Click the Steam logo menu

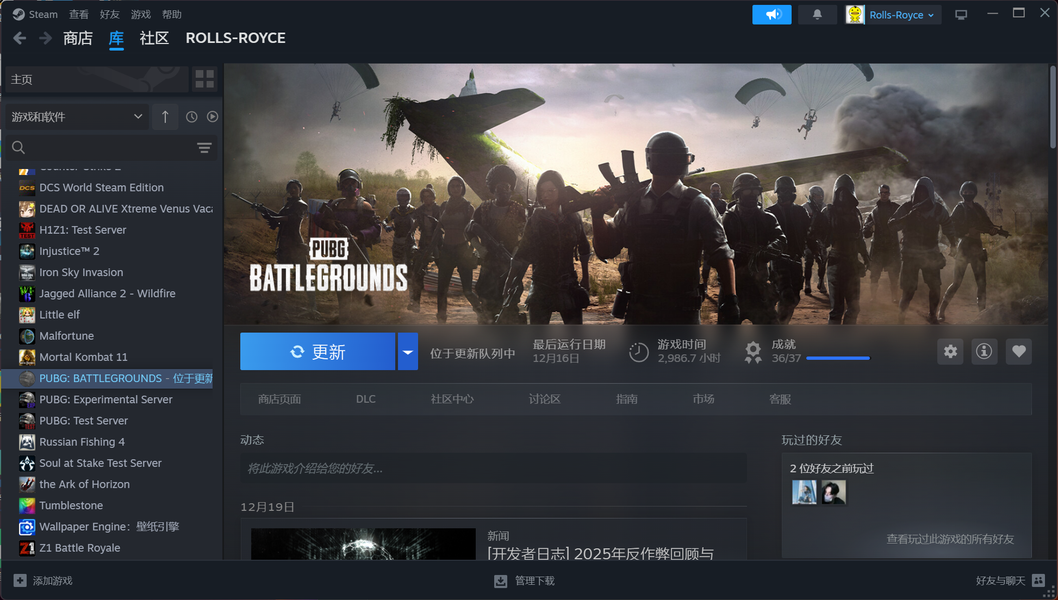click(x=19, y=14)
